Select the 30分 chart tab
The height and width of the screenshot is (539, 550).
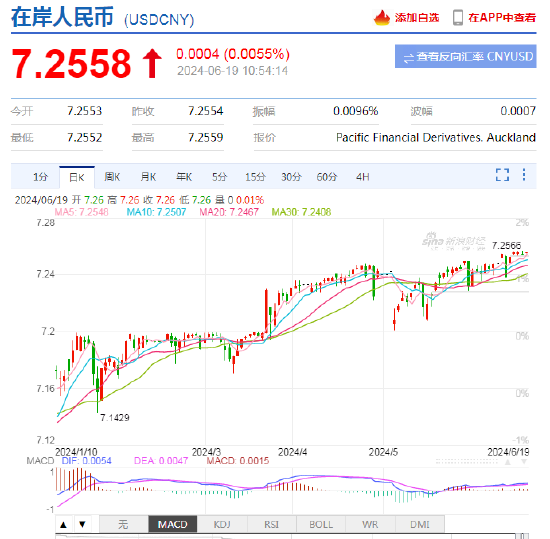291,177
